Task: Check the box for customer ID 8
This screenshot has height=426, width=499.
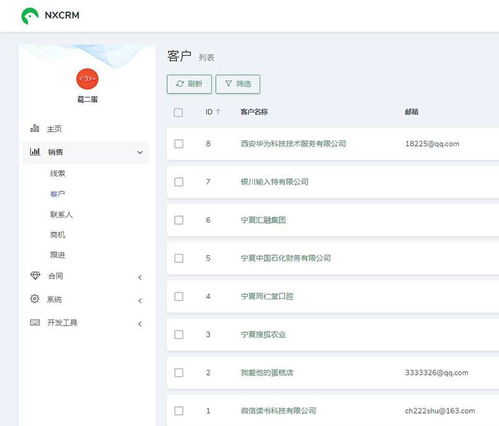Action: 179,144
